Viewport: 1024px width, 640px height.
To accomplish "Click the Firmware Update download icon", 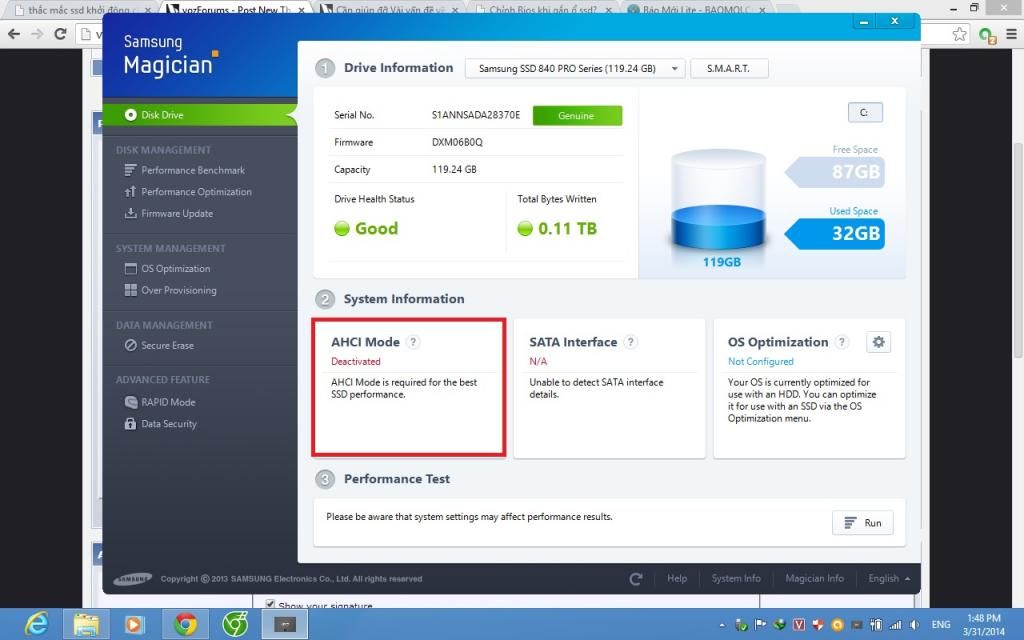I will pos(131,213).
